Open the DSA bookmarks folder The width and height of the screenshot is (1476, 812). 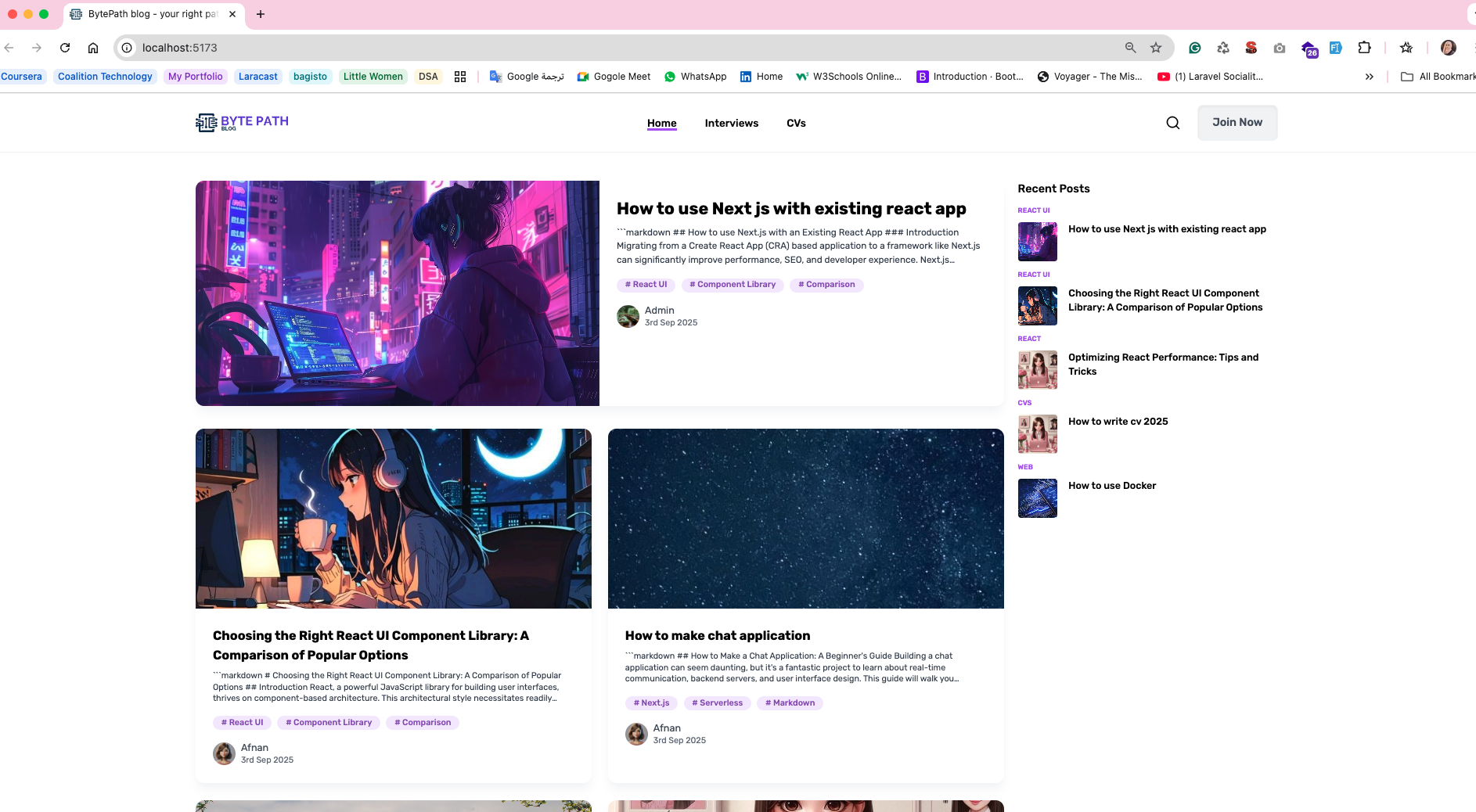coord(428,76)
